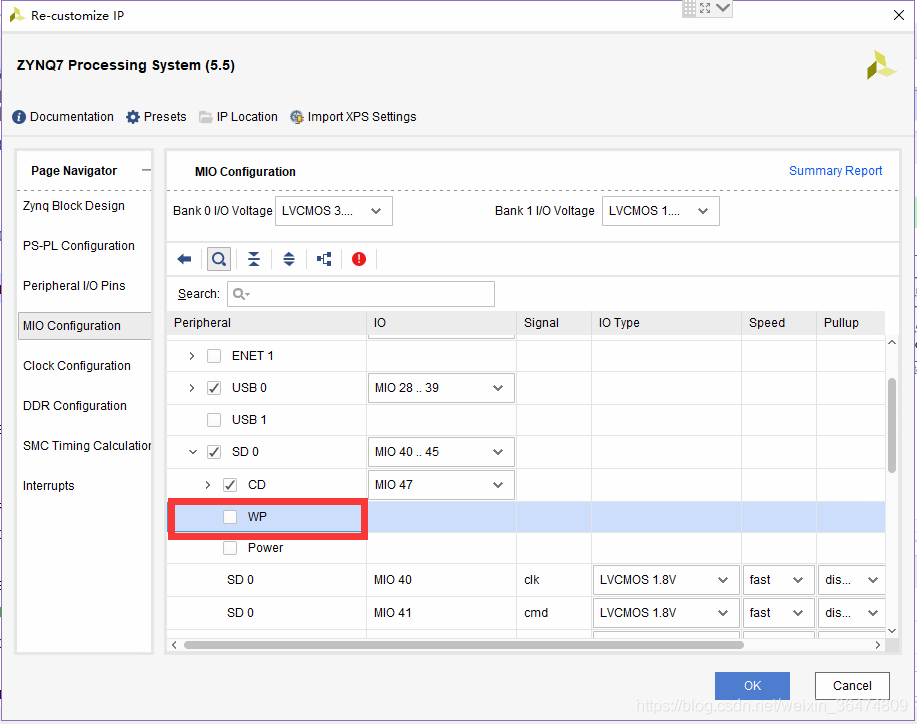Click the expand all toolbar icon
The image size is (917, 724).
289,259
